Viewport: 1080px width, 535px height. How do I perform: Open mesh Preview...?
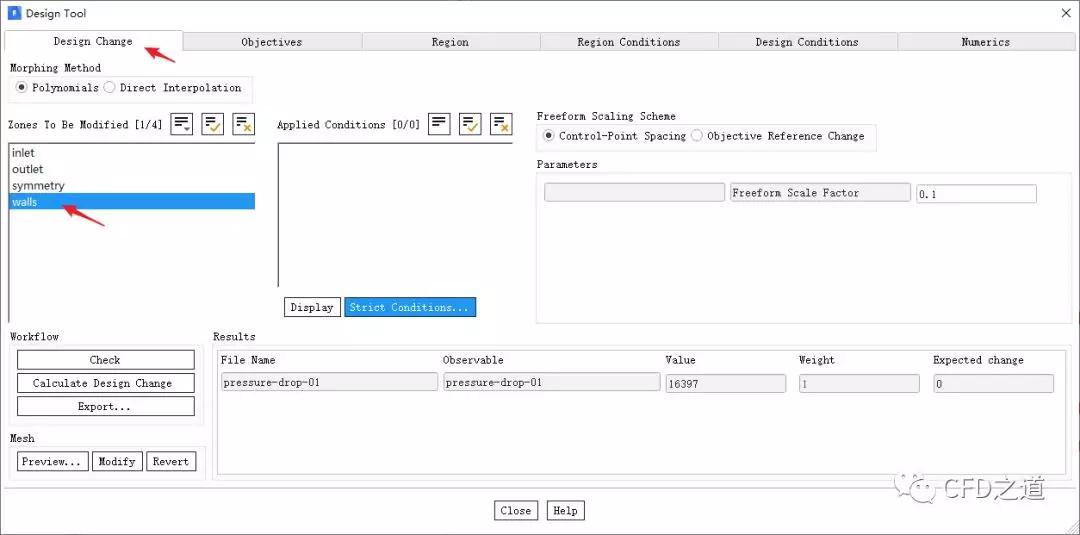tap(52, 461)
